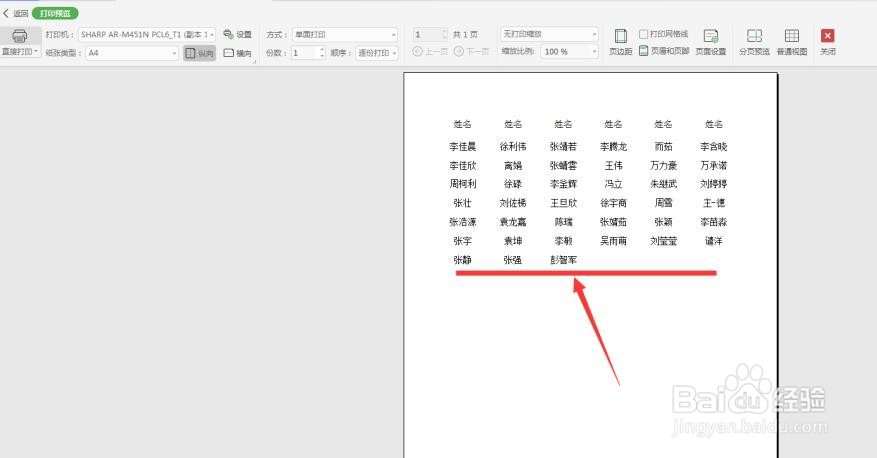
Task: Go back using the 返回 button
Action: [x=15, y=13]
